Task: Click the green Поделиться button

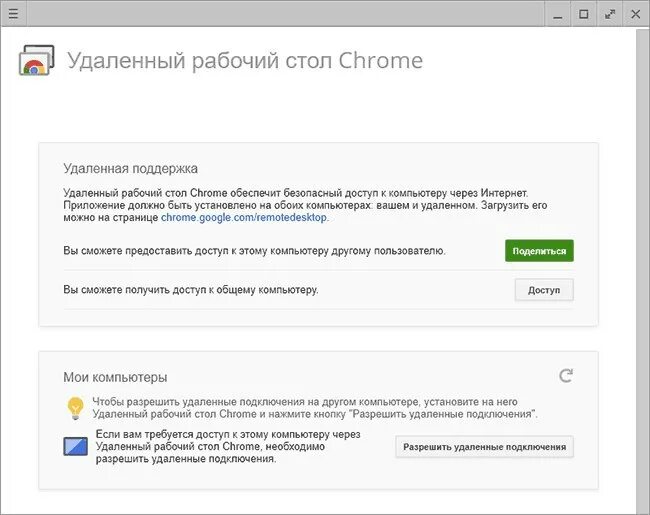Action: click(539, 251)
